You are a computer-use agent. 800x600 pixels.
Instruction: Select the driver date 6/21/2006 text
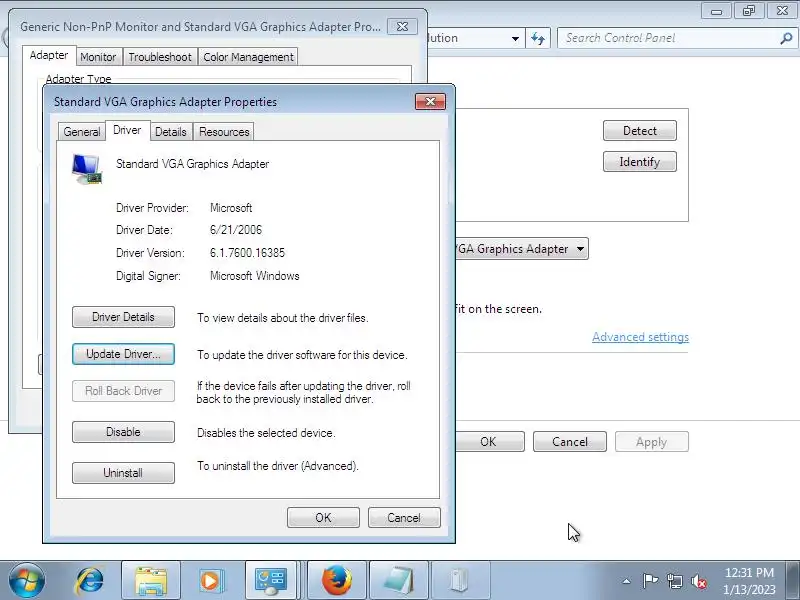point(236,230)
